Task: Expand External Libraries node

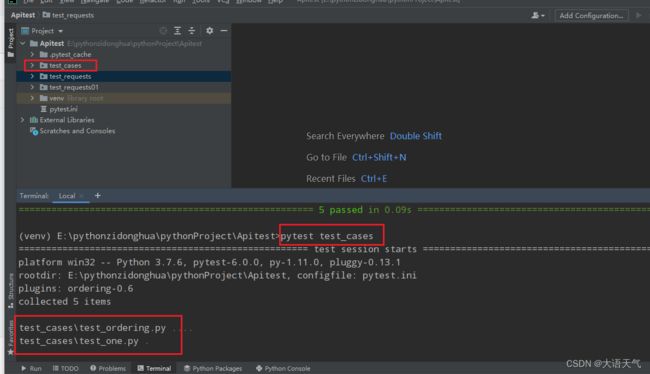Action: [x=23, y=120]
